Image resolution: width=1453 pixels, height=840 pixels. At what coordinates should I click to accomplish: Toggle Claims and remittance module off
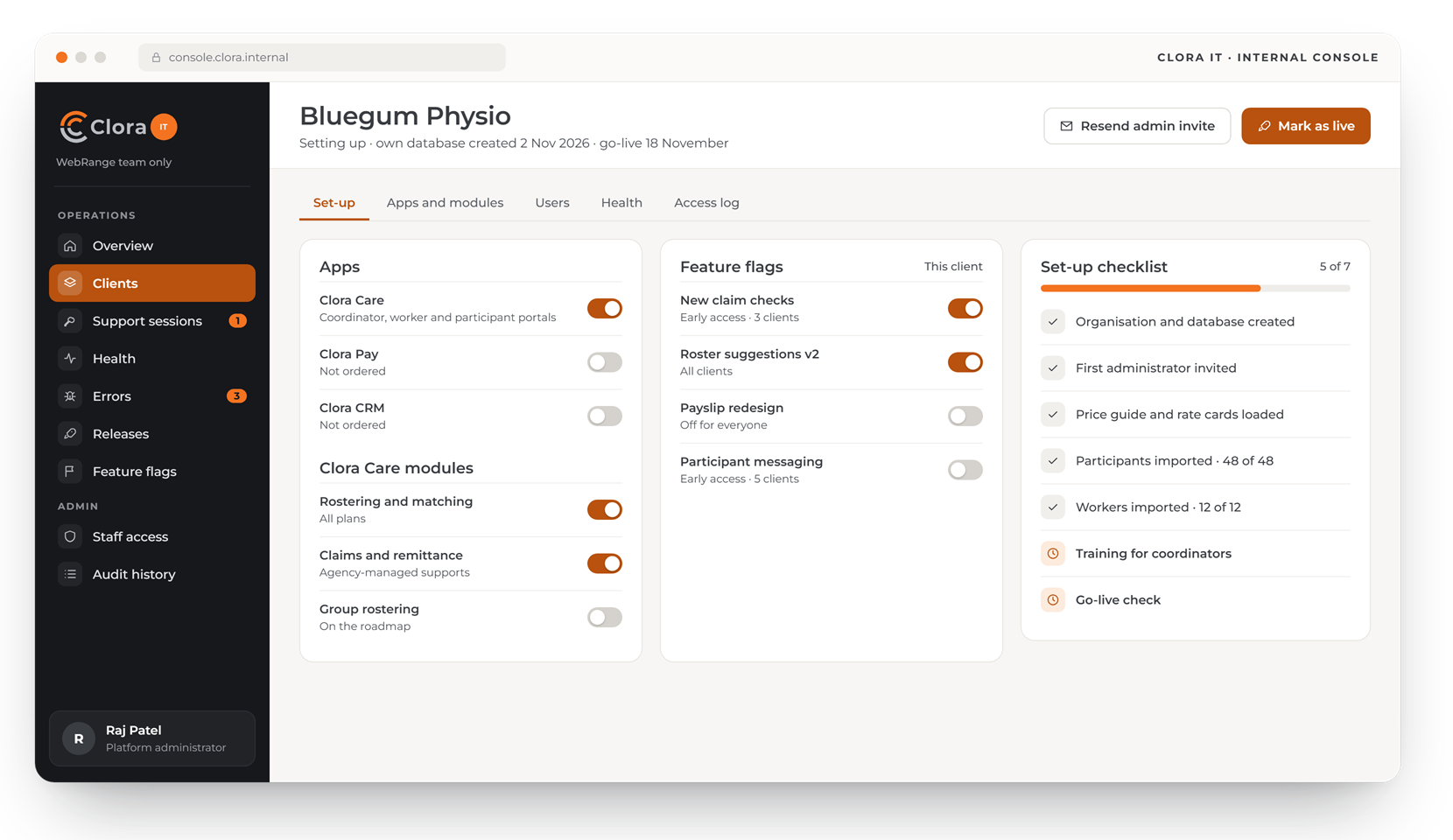coord(605,563)
